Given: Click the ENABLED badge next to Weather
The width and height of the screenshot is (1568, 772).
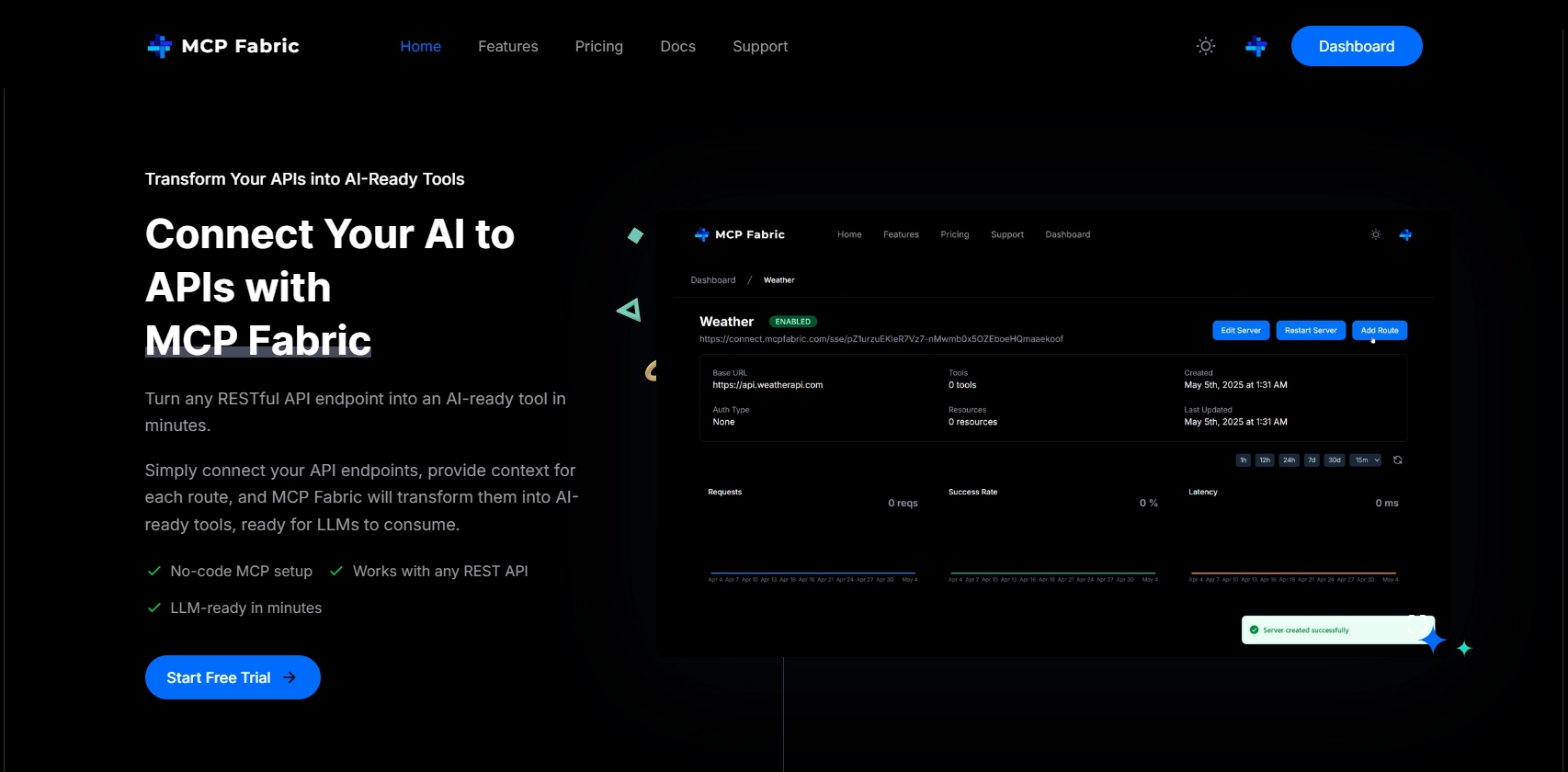Looking at the screenshot, I should (793, 322).
